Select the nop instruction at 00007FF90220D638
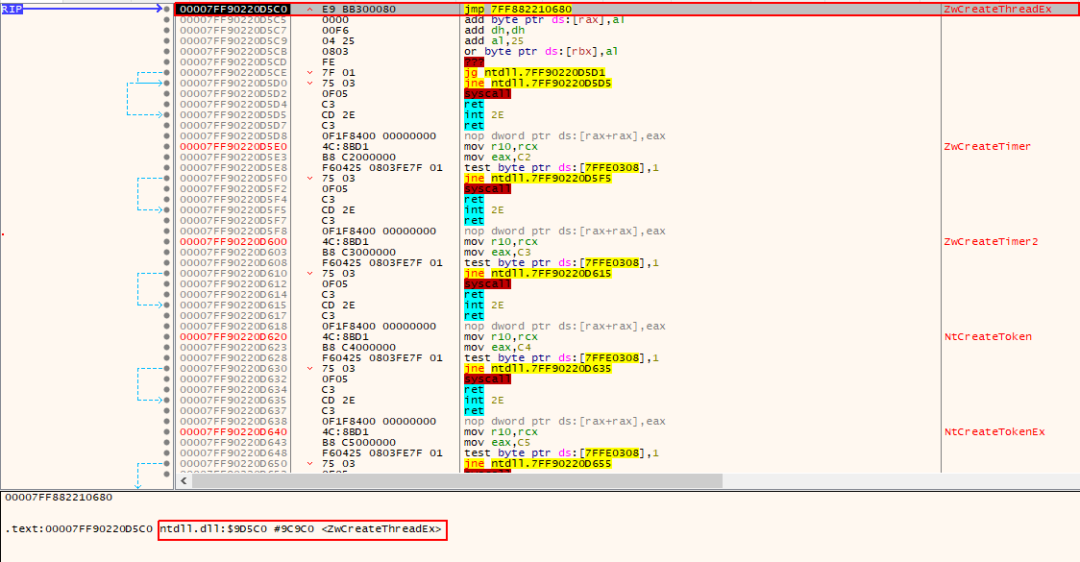 pos(565,422)
